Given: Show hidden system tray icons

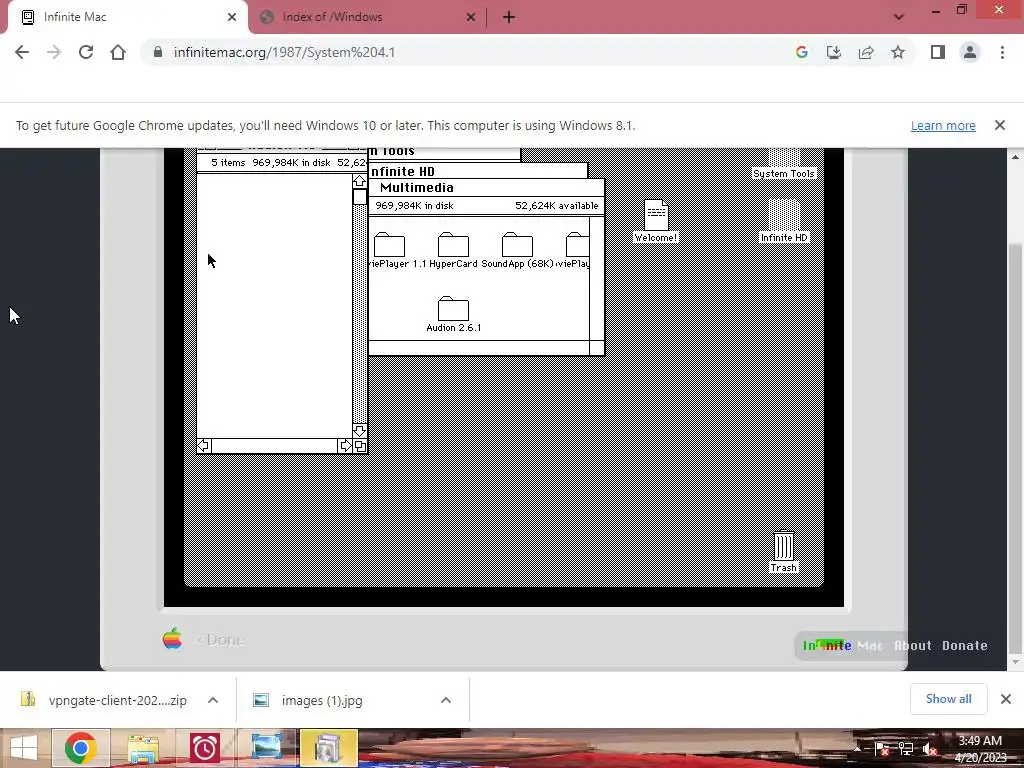Looking at the screenshot, I should [857, 748].
